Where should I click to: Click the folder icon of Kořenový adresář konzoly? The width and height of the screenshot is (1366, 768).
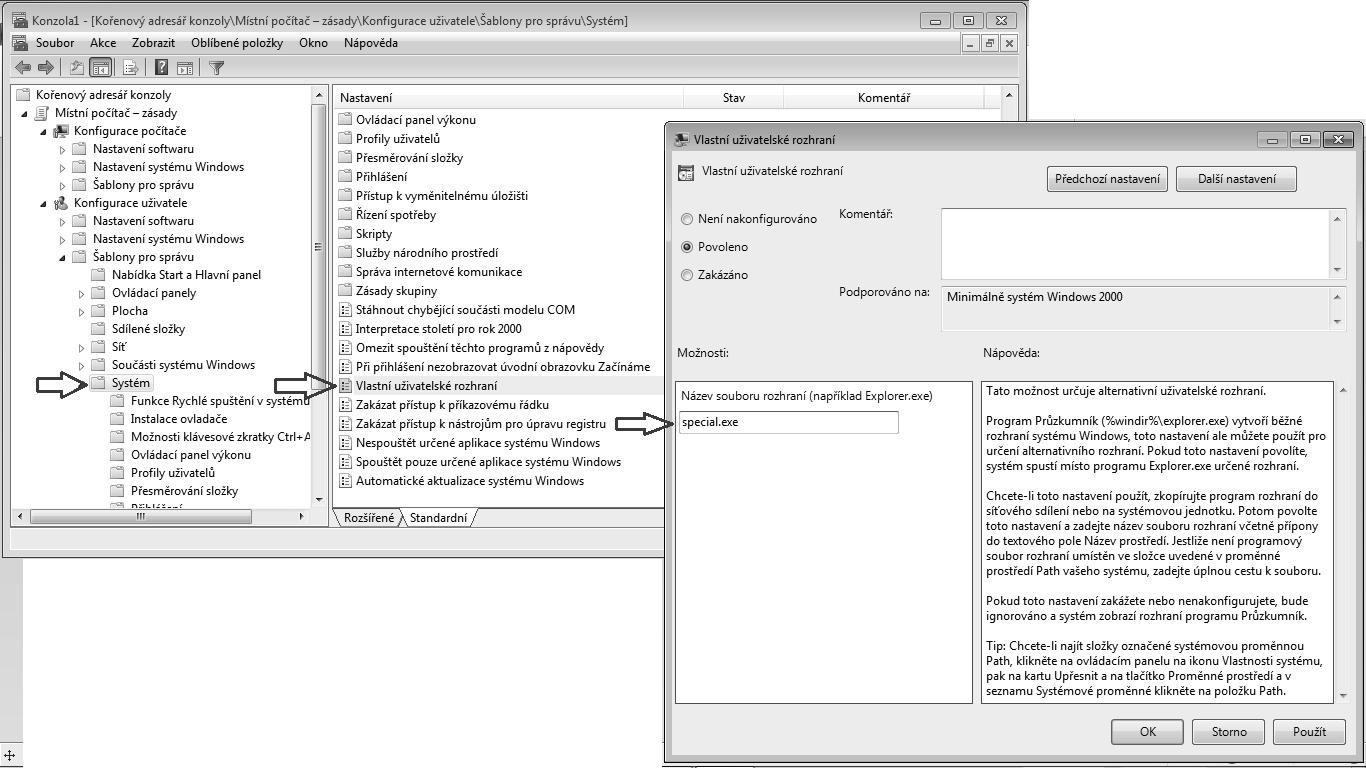(24, 95)
